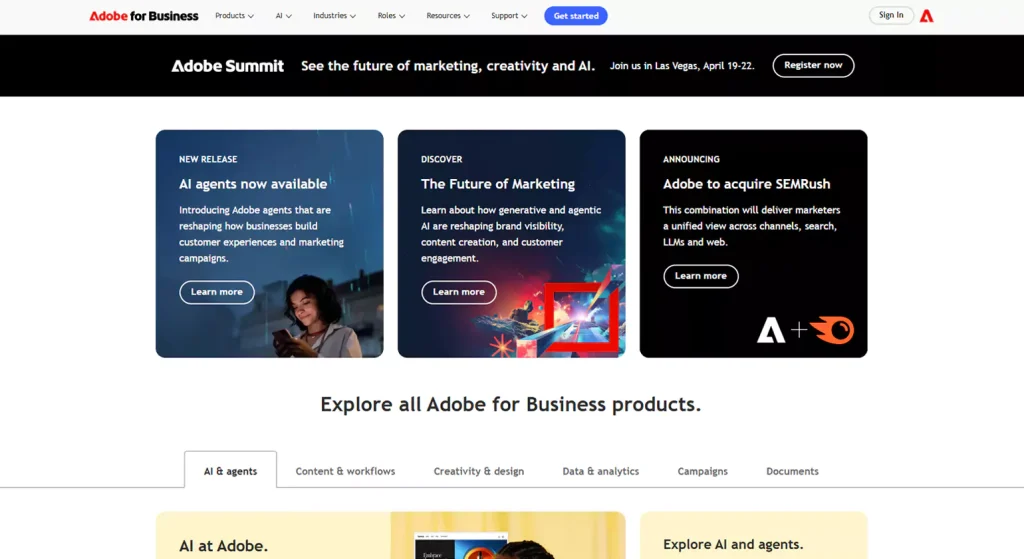Viewport: 1024px width, 559px height.
Task: Open the Roles dropdown menu
Action: pyautogui.click(x=391, y=16)
